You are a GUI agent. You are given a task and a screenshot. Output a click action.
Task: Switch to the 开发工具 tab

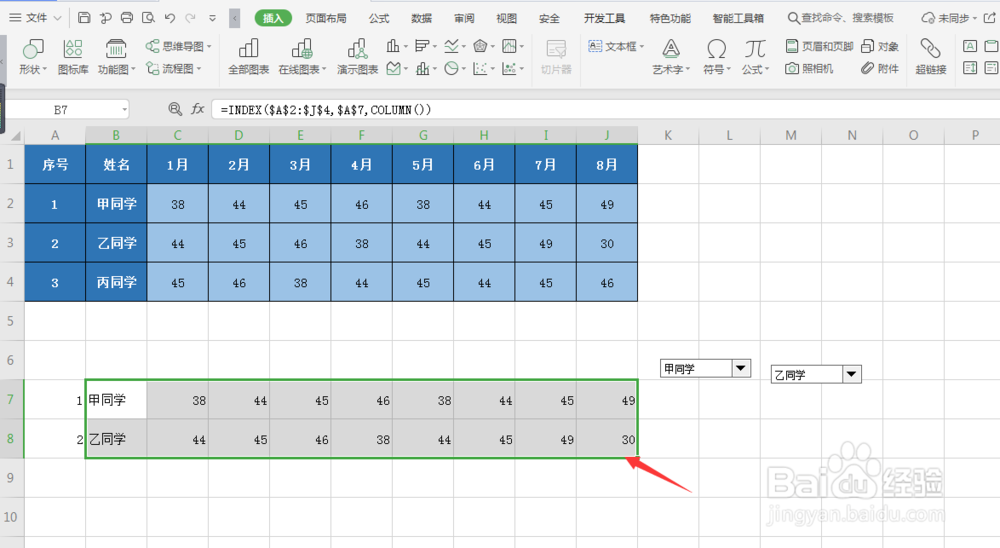(x=604, y=18)
